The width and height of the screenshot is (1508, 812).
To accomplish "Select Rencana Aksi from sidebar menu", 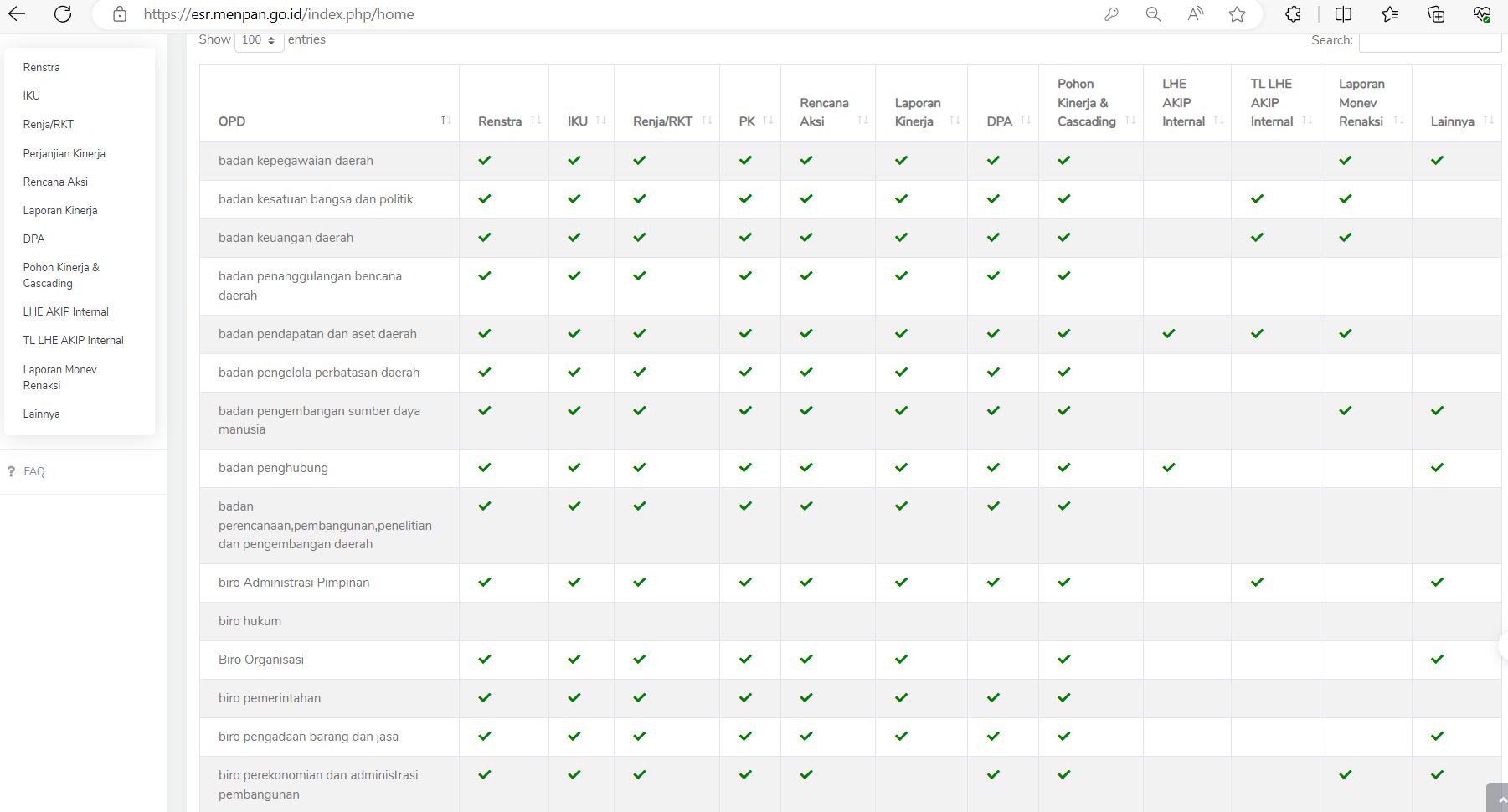I will 55,182.
